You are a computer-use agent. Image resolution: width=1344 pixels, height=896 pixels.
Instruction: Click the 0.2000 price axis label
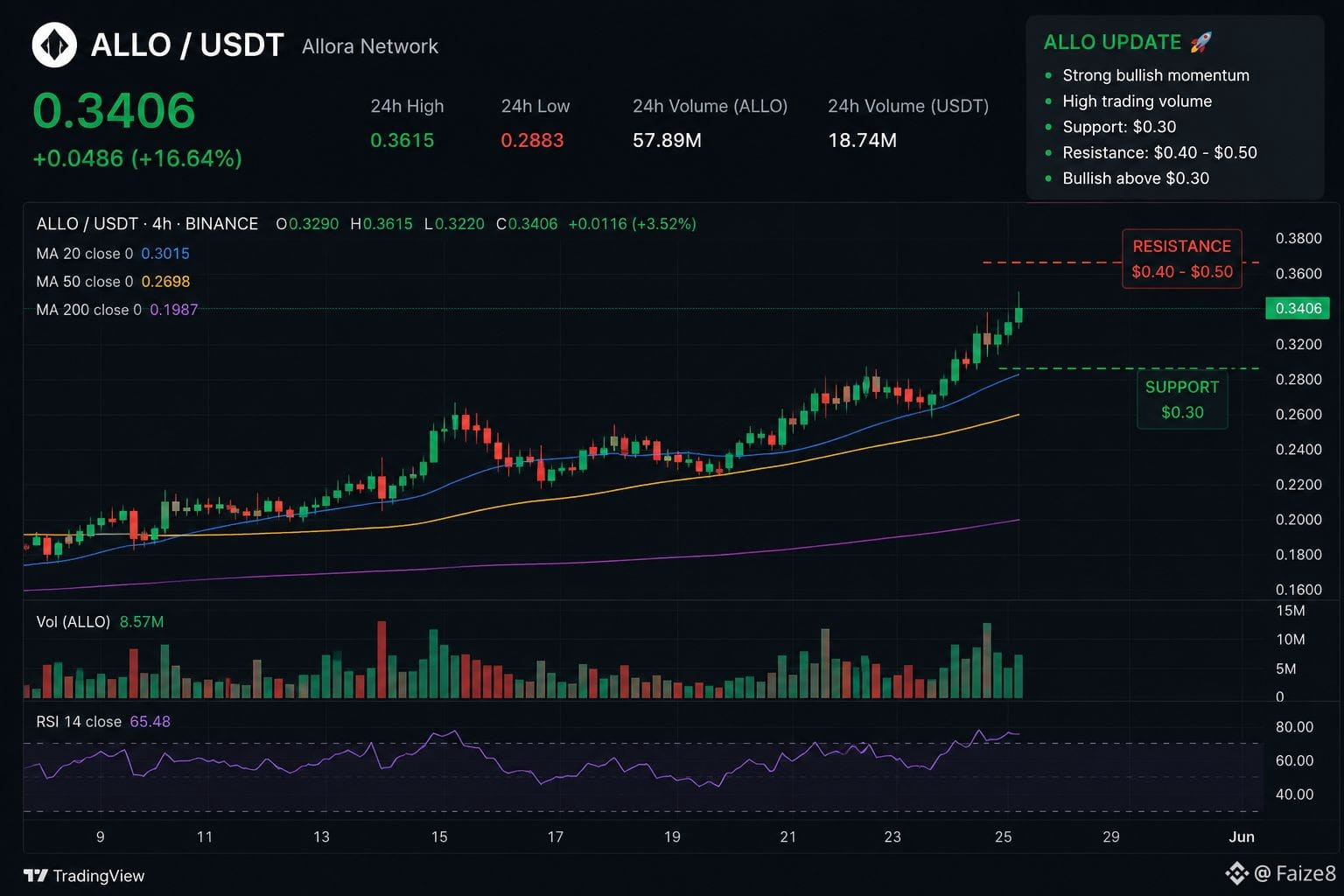tap(1298, 520)
